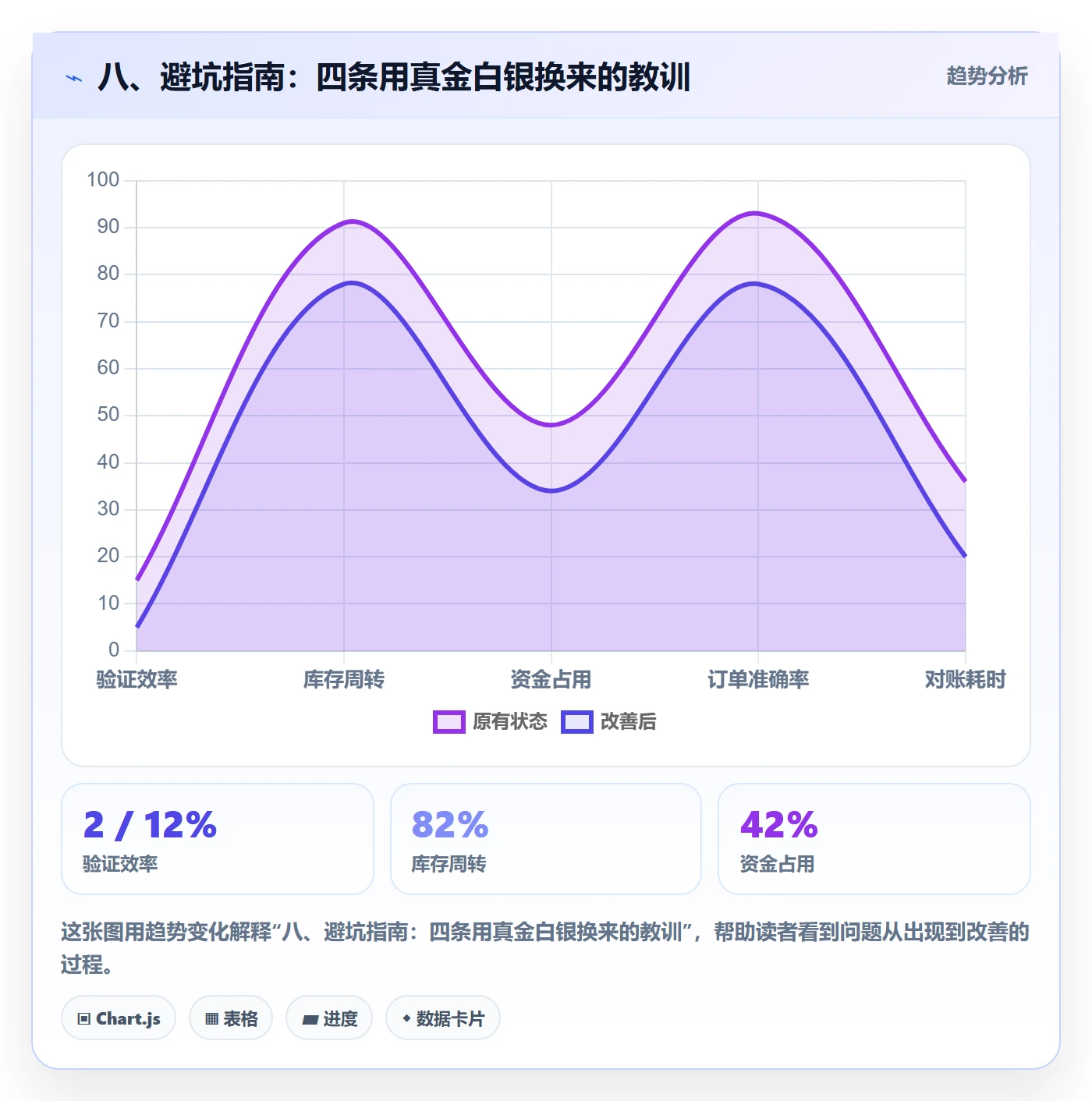Select the 数据卡片 tag chip

(443, 1018)
